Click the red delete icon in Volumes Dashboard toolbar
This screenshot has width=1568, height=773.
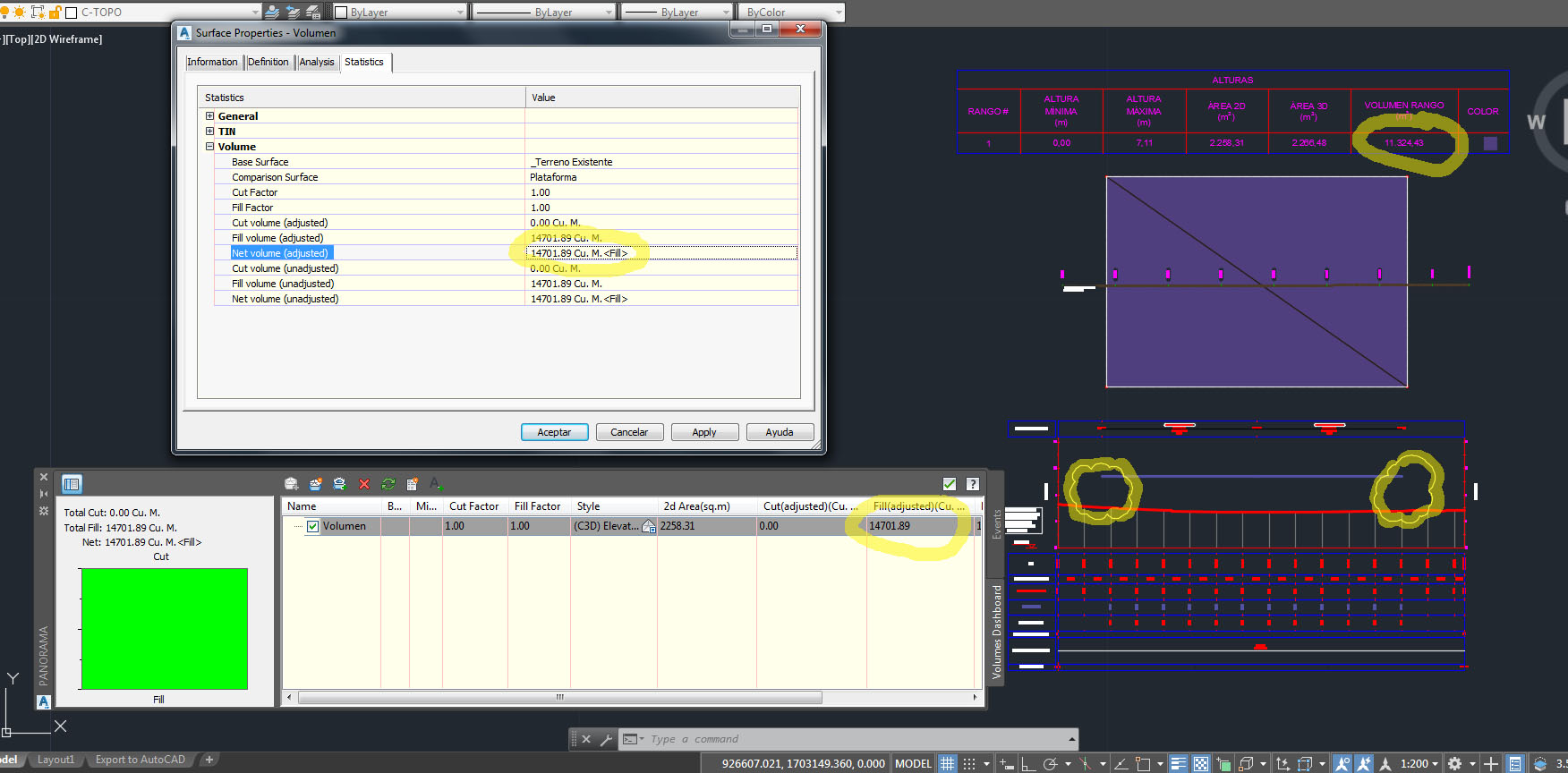(x=364, y=484)
